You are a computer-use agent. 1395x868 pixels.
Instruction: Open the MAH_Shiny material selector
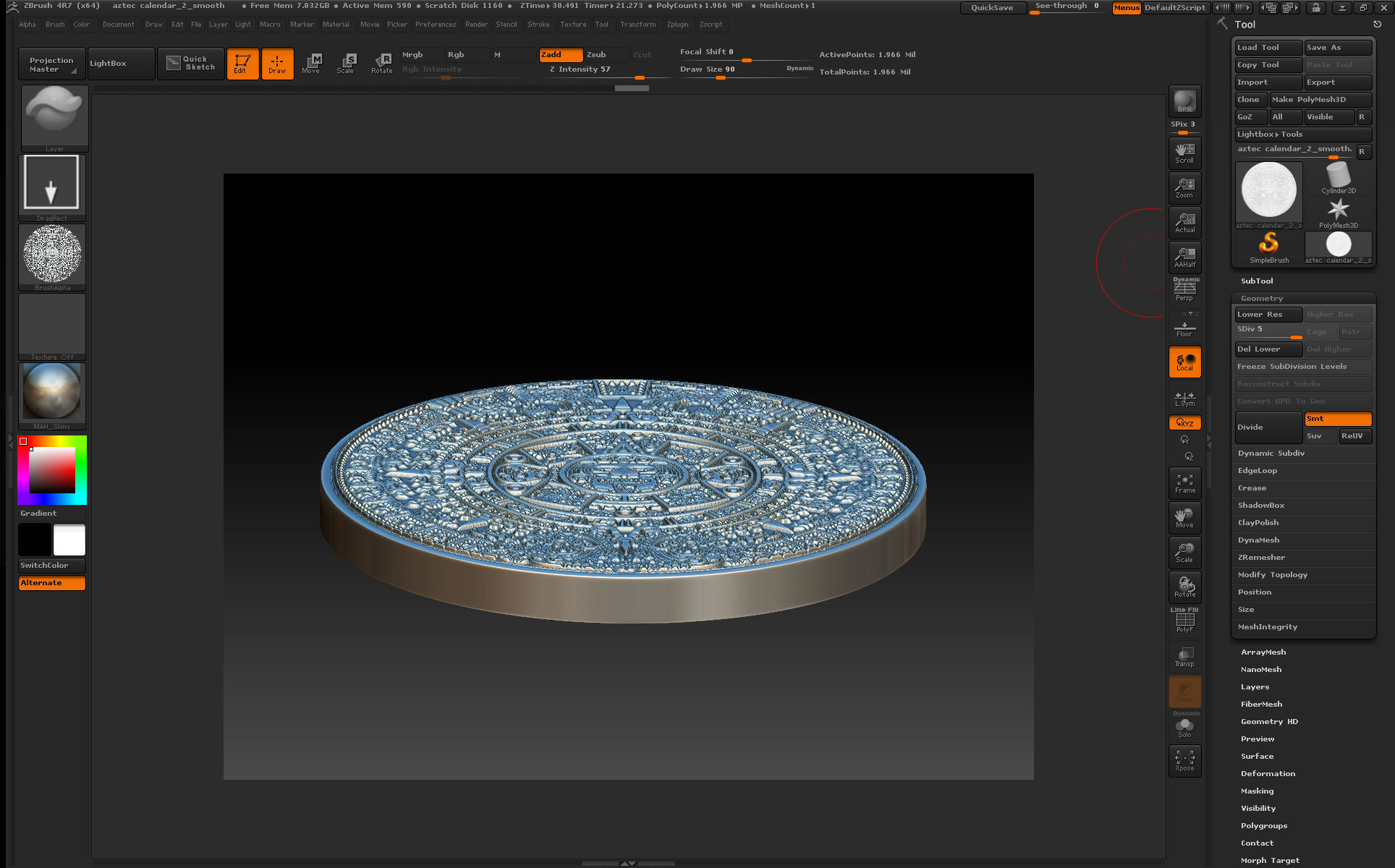point(52,396)
